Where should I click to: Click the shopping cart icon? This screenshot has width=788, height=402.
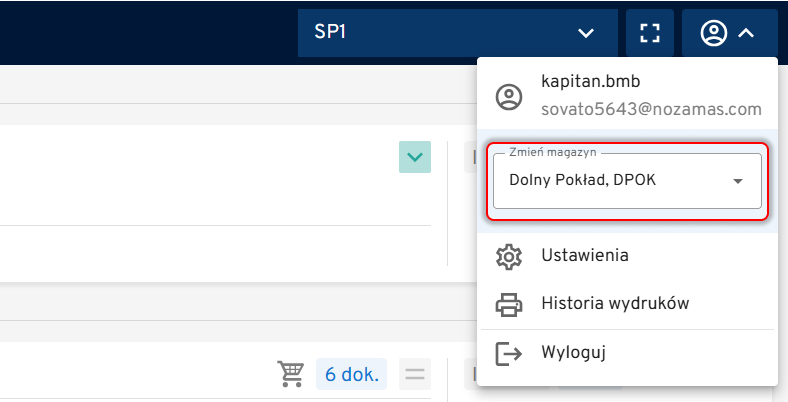click(x=291, y=375)
